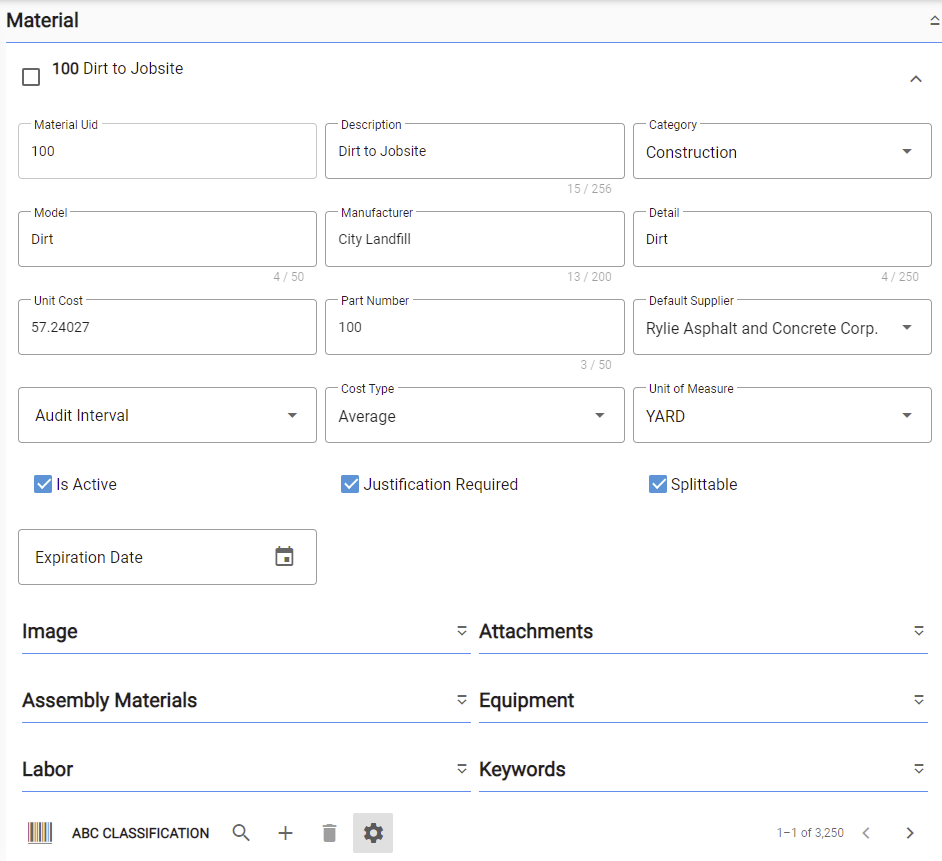Click the ABC CLASSIFICATION button
Image resolution: width=942 pixels, height=861 pixels.
coord(141,833)
